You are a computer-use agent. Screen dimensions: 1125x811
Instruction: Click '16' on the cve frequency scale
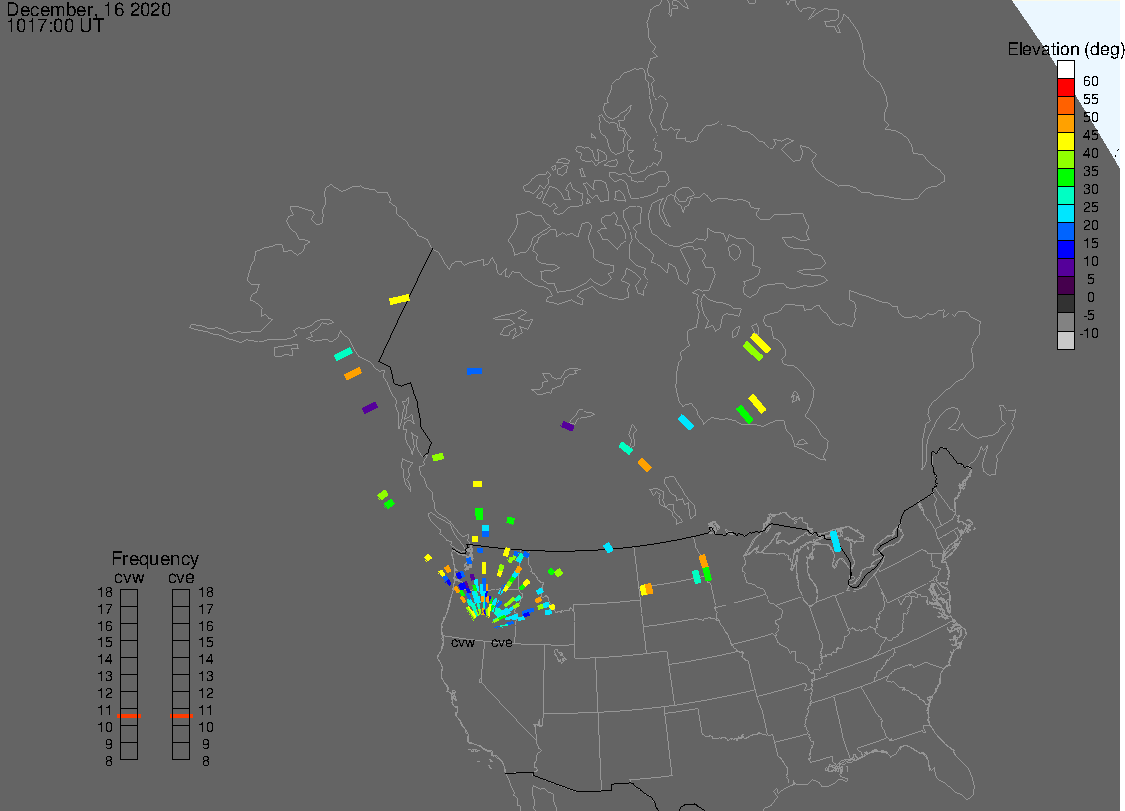[206, 626]
